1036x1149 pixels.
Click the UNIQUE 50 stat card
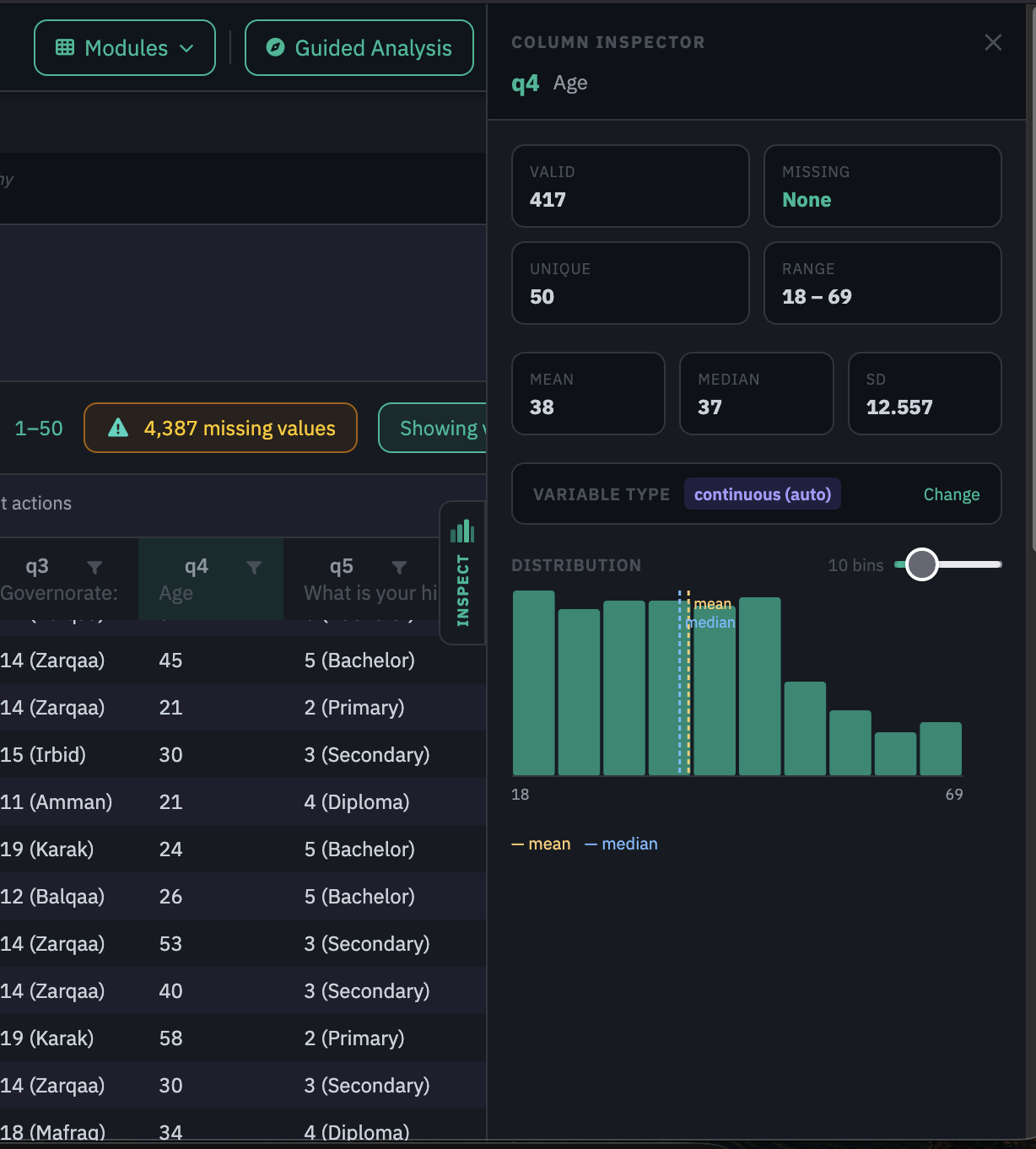click(630, 283)
